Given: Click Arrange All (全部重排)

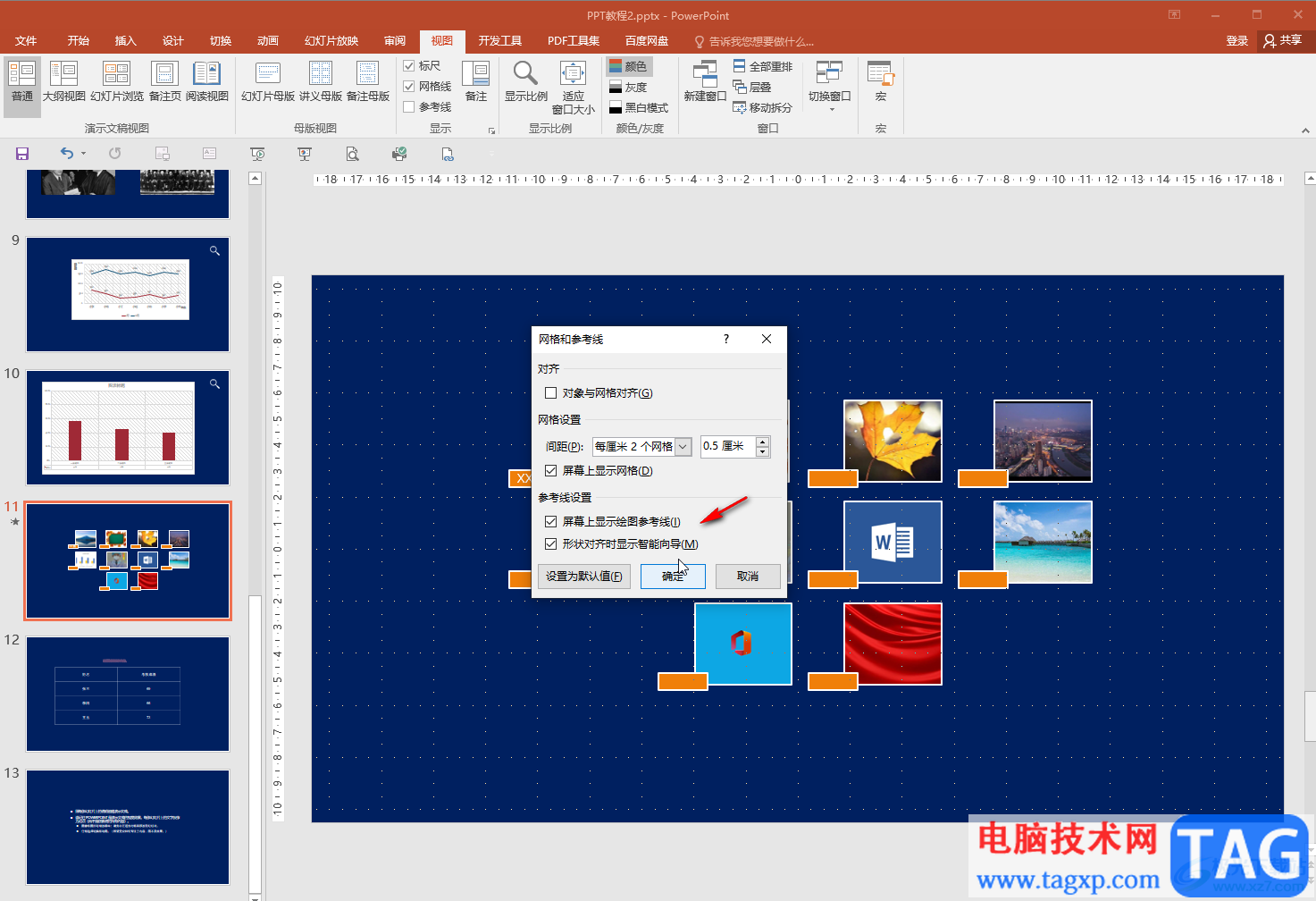Looking at the screenshot, I should tap(763, 66).
